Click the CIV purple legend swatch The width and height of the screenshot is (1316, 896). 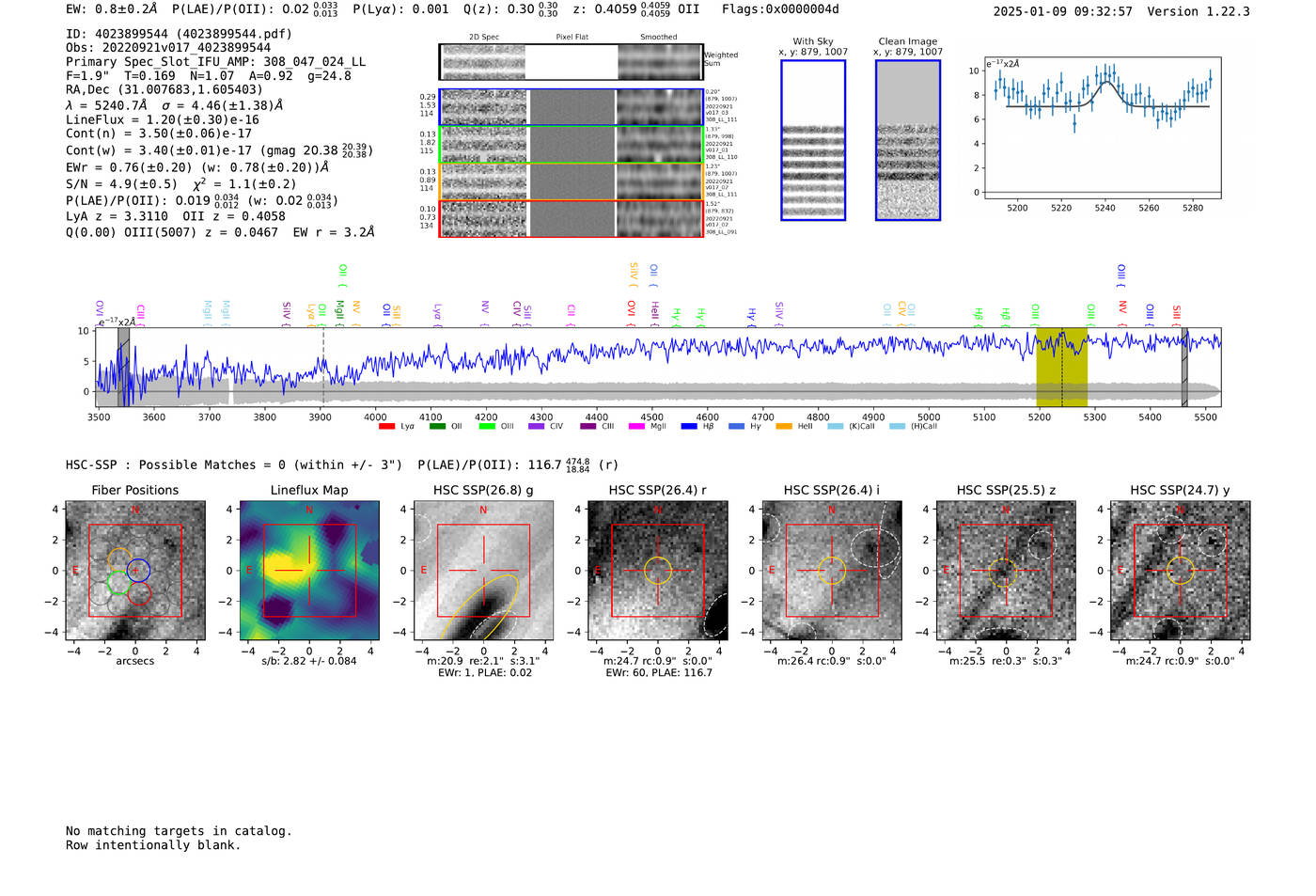tap(536, 426)
